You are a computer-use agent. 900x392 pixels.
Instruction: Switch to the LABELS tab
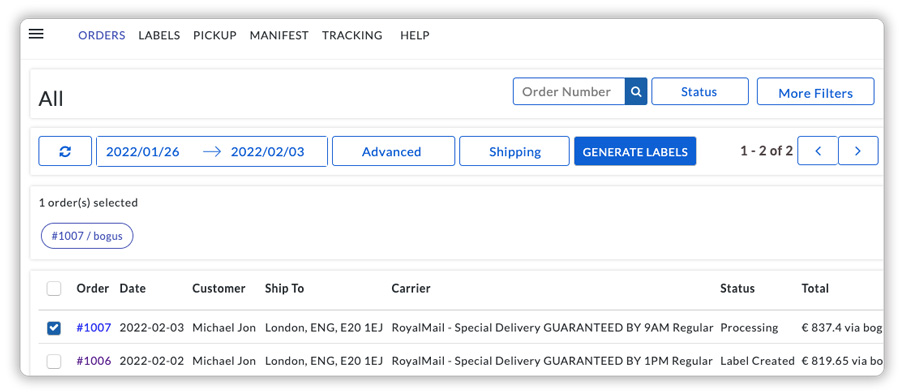pyautogui.click(x=159, y=35)
